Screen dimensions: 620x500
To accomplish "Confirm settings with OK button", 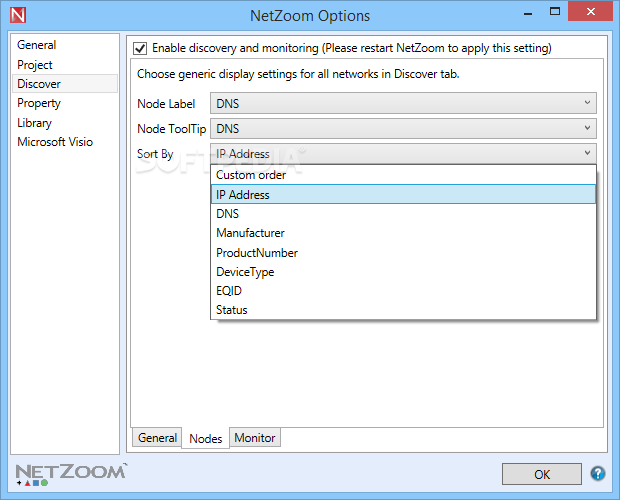I will (542, 474).
